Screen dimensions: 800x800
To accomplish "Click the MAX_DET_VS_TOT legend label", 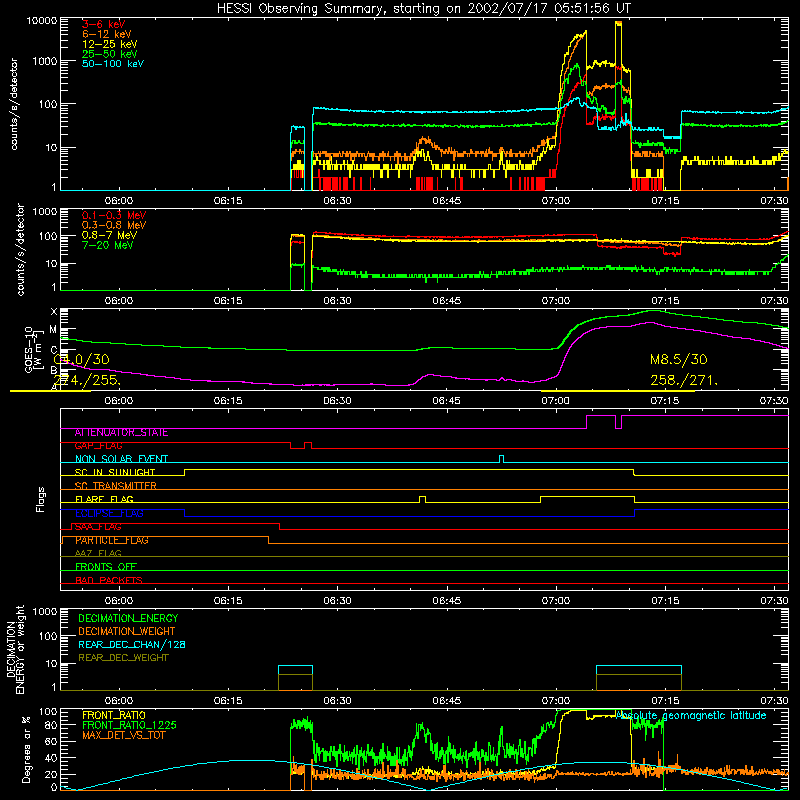I will click(124, 736).
